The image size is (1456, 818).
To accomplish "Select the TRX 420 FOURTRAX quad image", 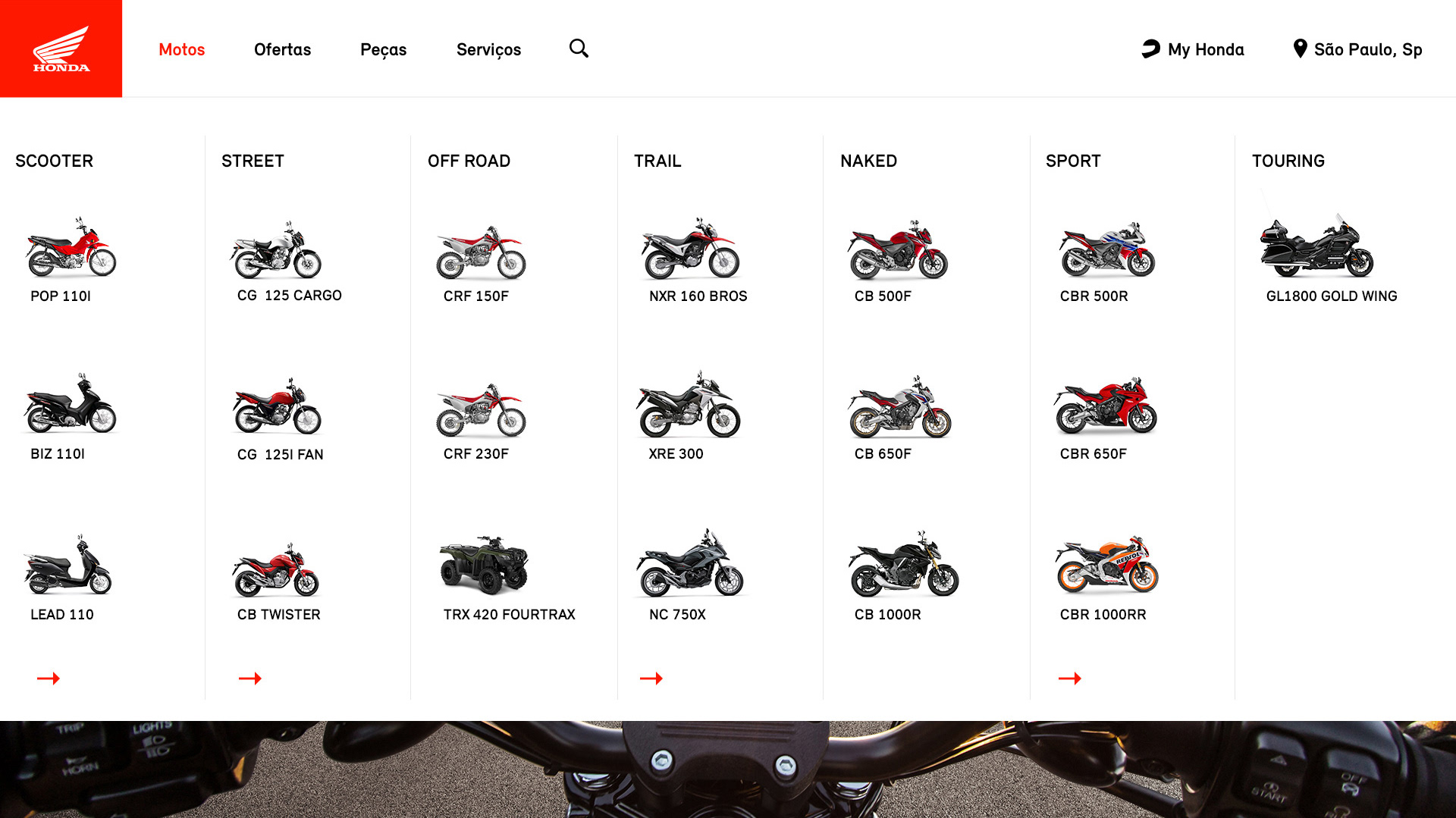I will [x=484, y=565].
